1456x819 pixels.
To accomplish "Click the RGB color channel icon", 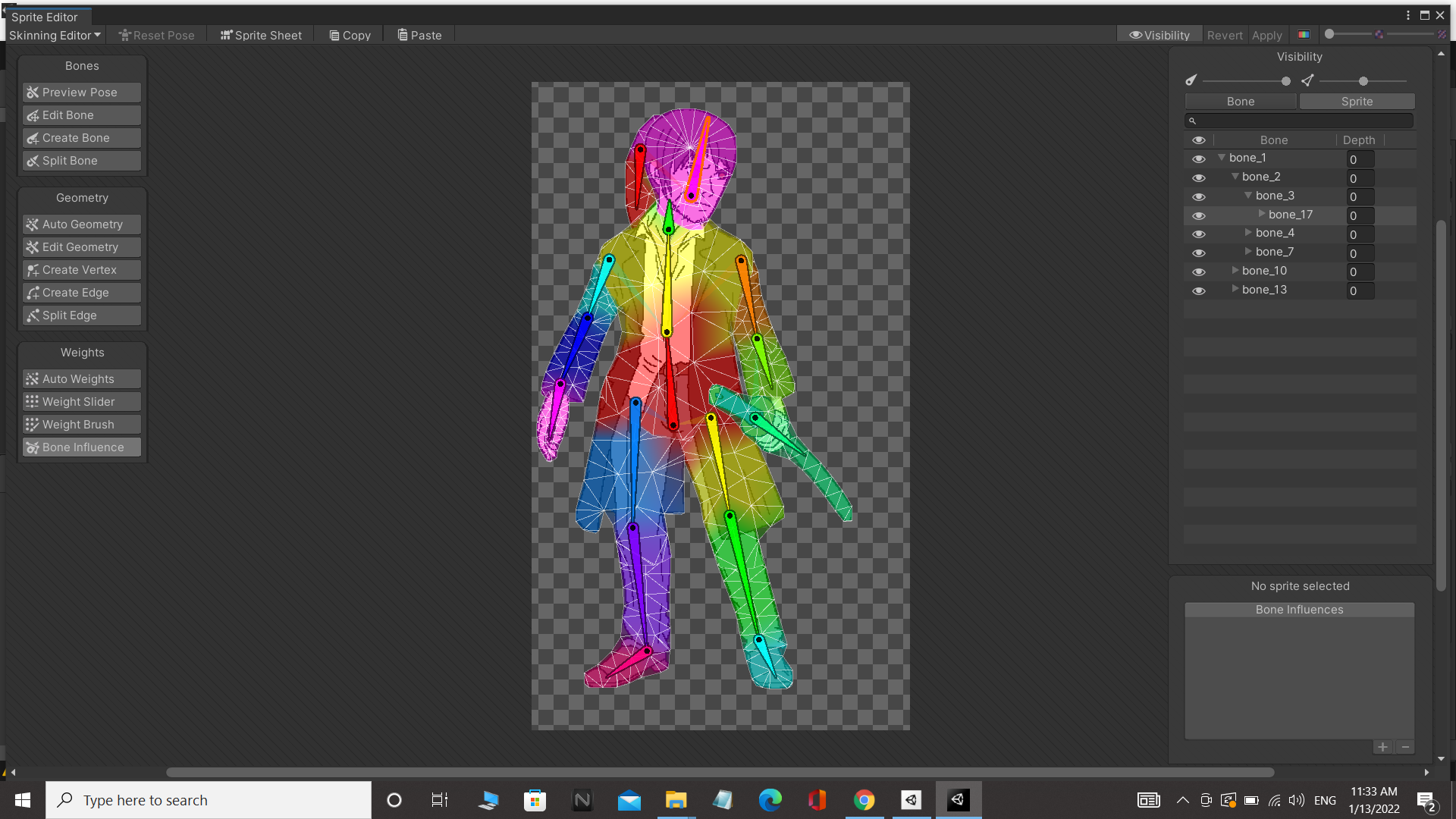I will (1304, 35).
